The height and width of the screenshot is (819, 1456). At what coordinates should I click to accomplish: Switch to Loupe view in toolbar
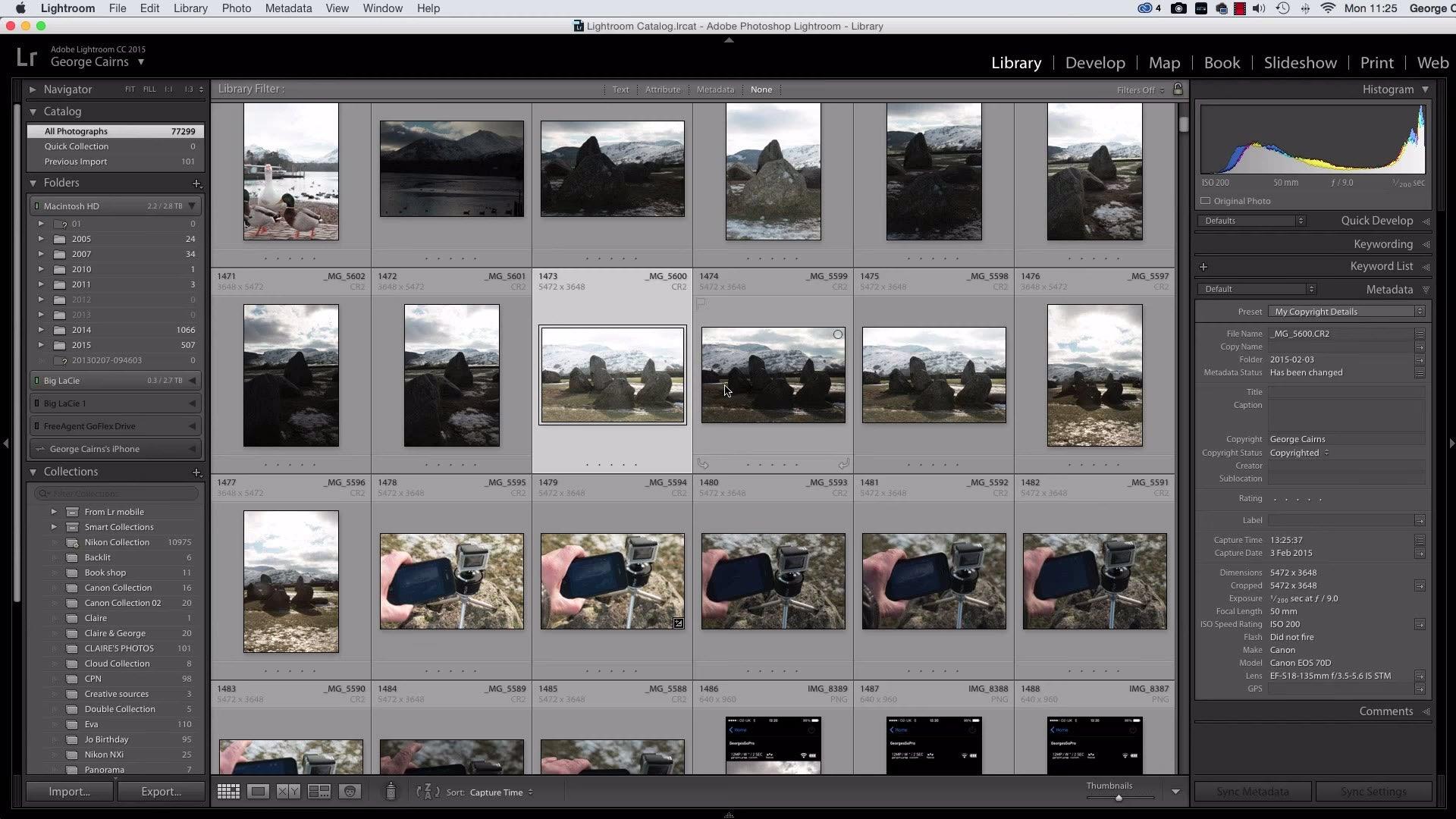(258, 792)
